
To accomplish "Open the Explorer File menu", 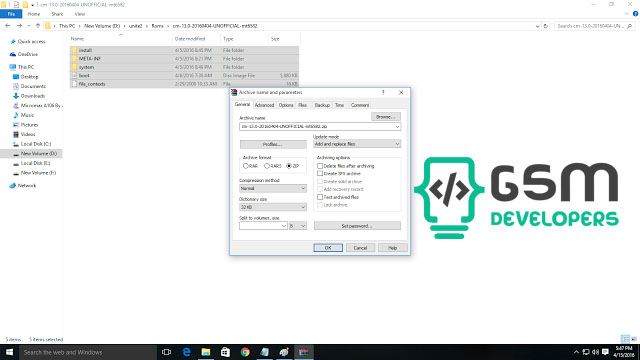I will (11, 14).
